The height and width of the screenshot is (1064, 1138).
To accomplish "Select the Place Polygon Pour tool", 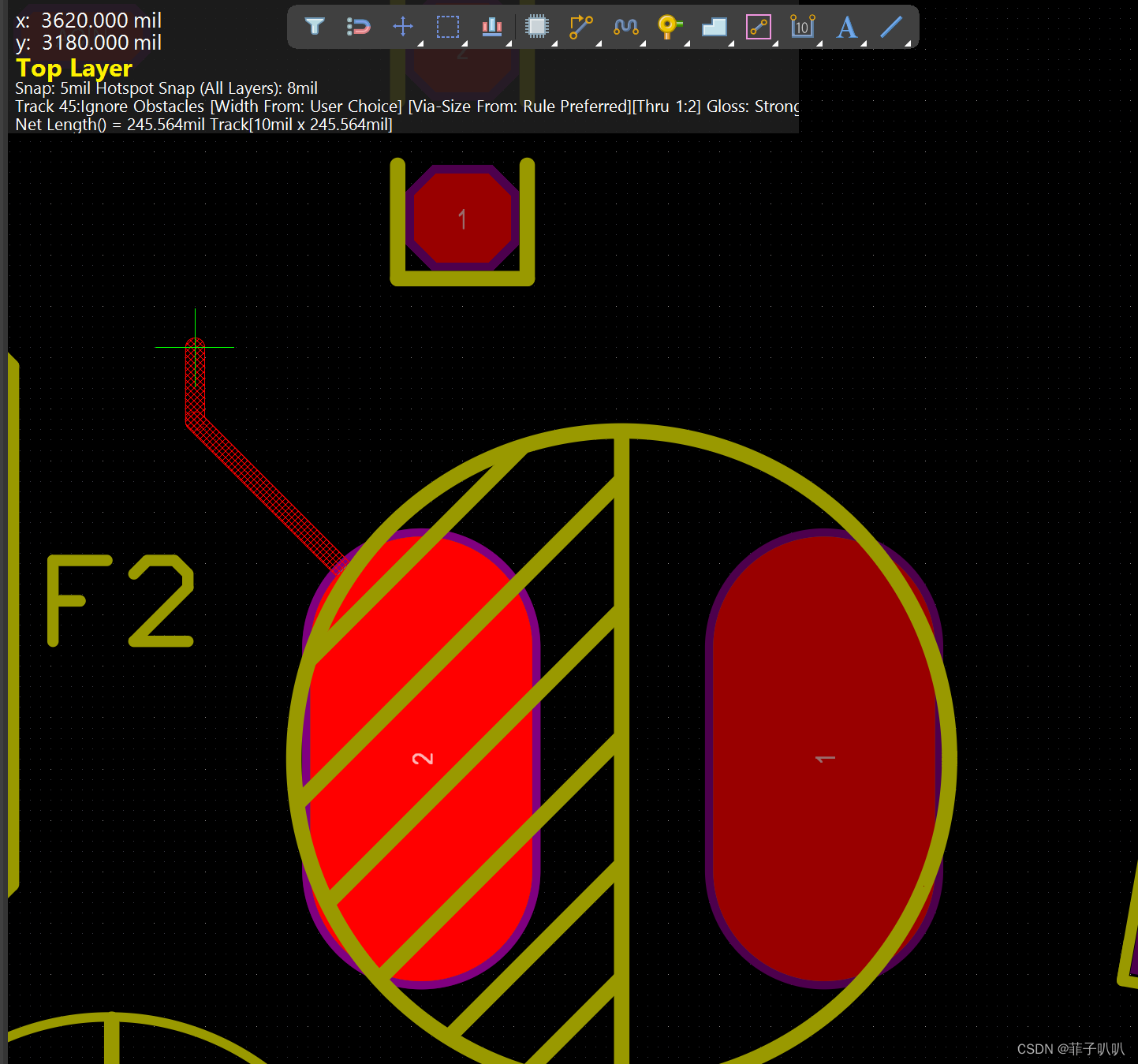I will click(715, 27).
